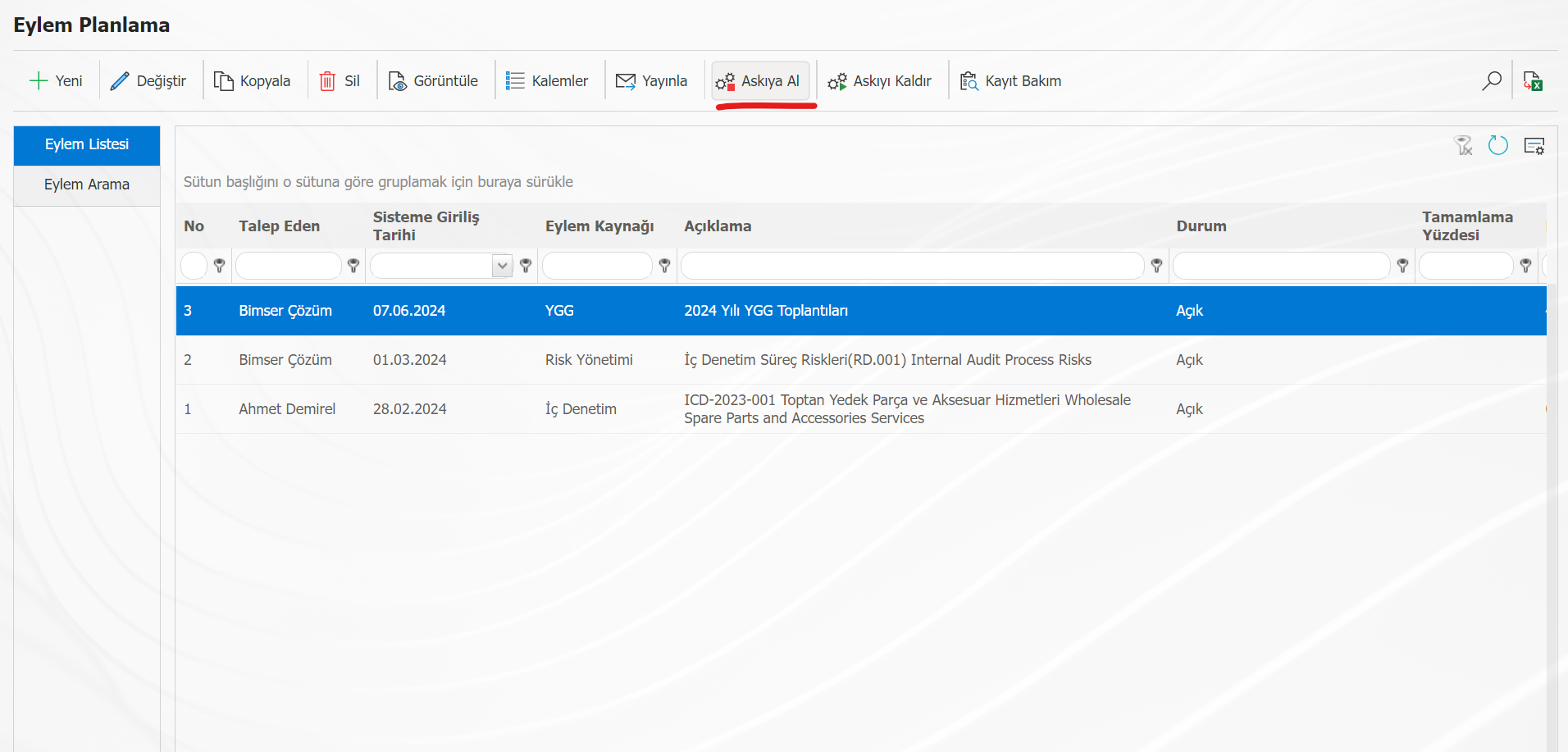Export the list to Excel
Viewport: 1568px width, 752px height.
[1533, 80]
